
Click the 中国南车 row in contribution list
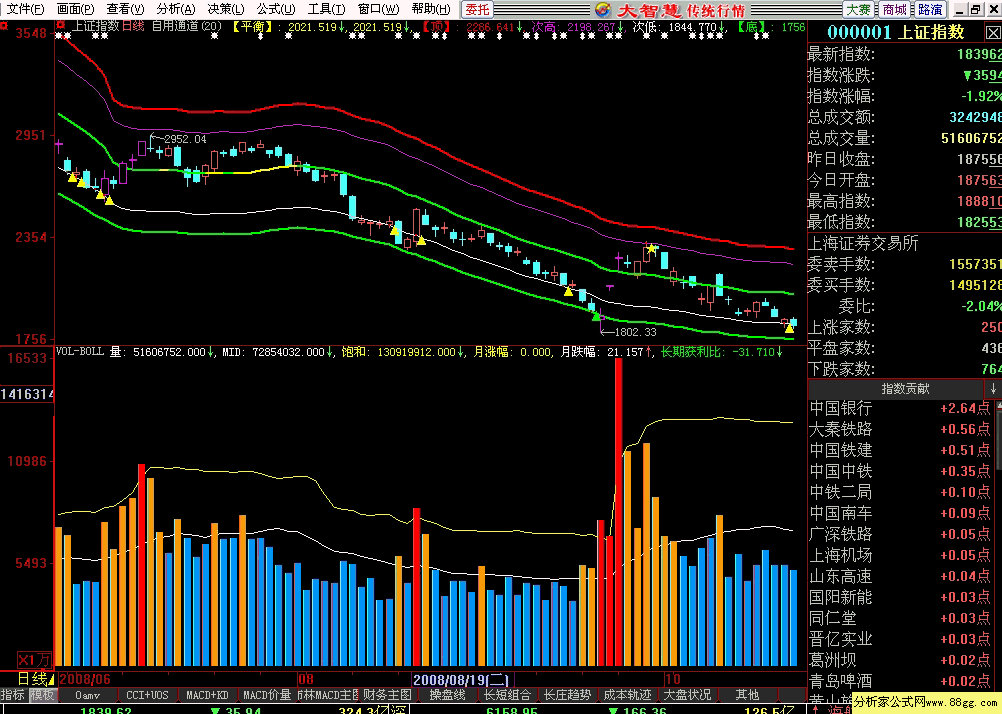pyautogui.click(x=900, y=513)
